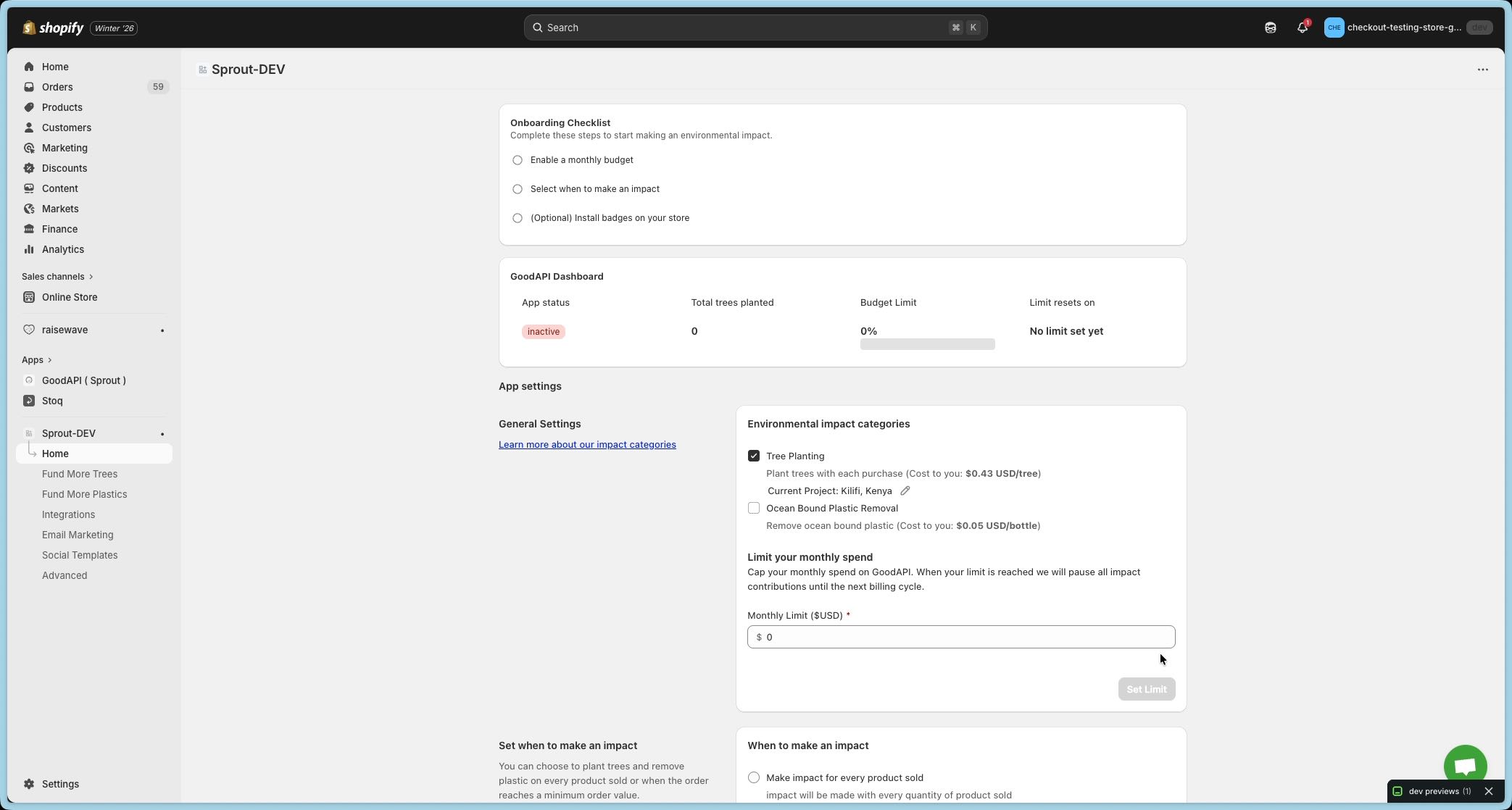The image size is (1512, 810).
Task: Uncheck the Tree Planting checkbox
Action: pyautogui.click(x=754, y=456)
